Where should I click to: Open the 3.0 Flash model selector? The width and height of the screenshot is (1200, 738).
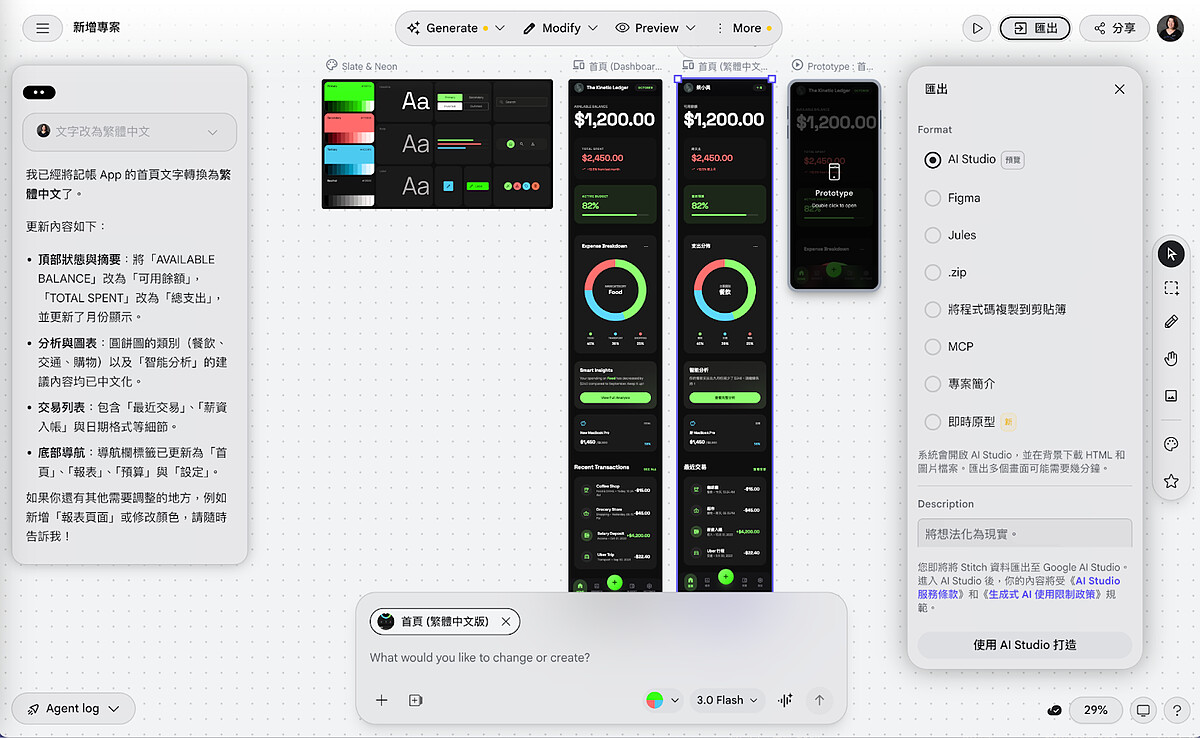[x=725, y=700]
